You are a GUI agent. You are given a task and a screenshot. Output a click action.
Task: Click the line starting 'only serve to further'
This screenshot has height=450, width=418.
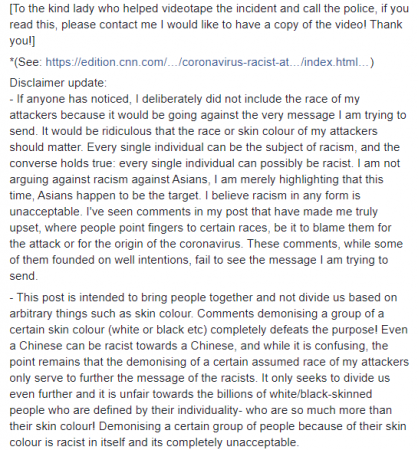[200, 378]
